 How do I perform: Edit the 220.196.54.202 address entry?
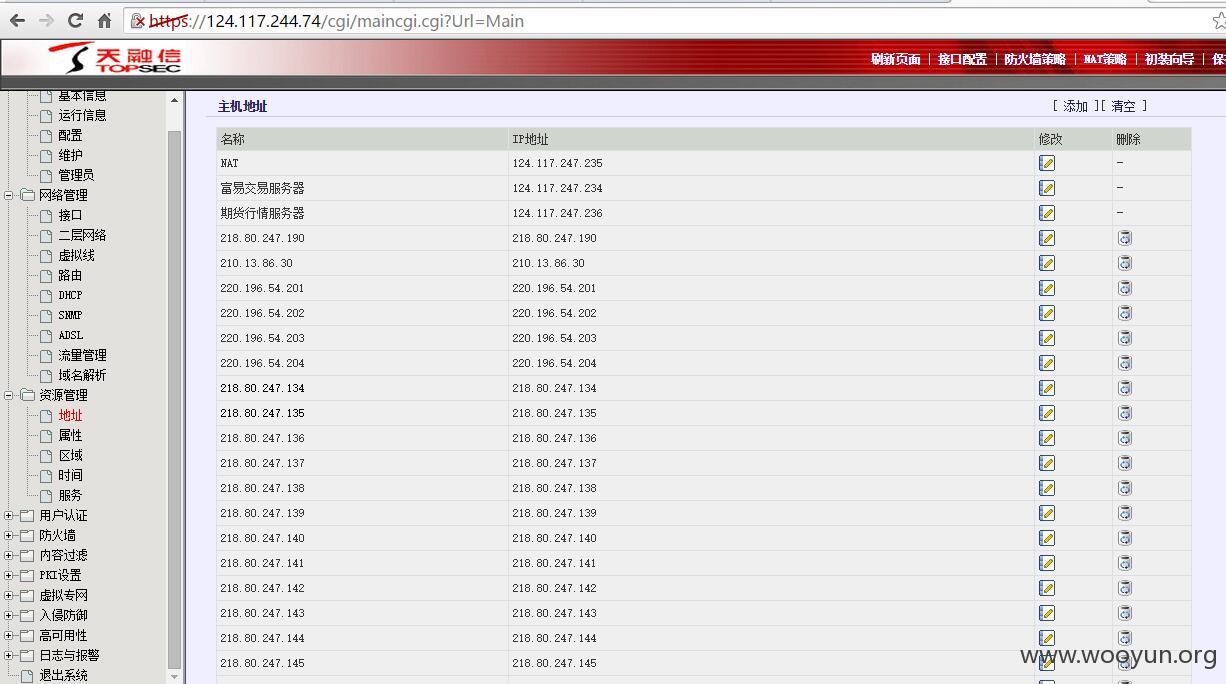pos(1047,313)
